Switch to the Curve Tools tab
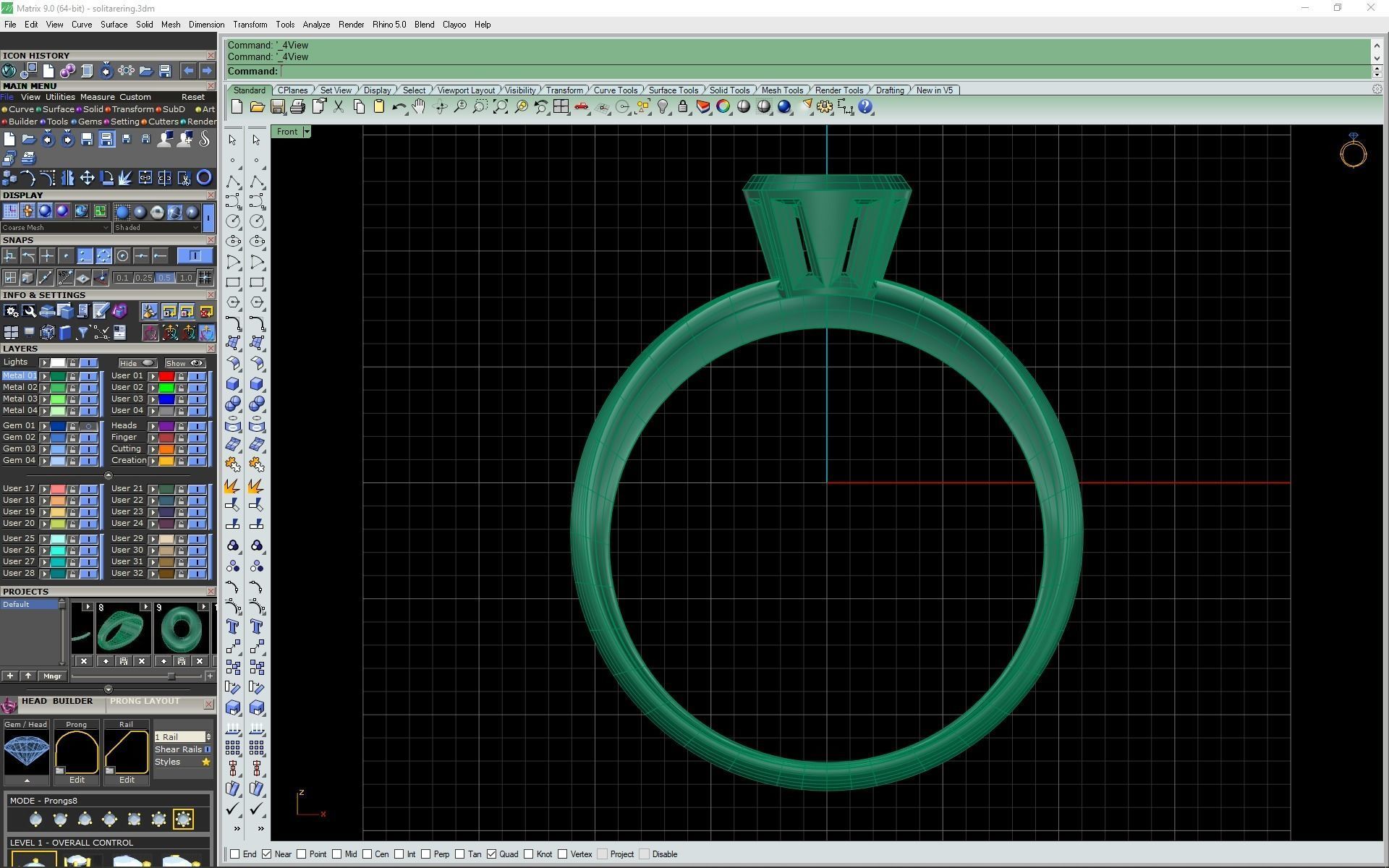This screenshot has width=1389, height=868. (x=616, y=90)
